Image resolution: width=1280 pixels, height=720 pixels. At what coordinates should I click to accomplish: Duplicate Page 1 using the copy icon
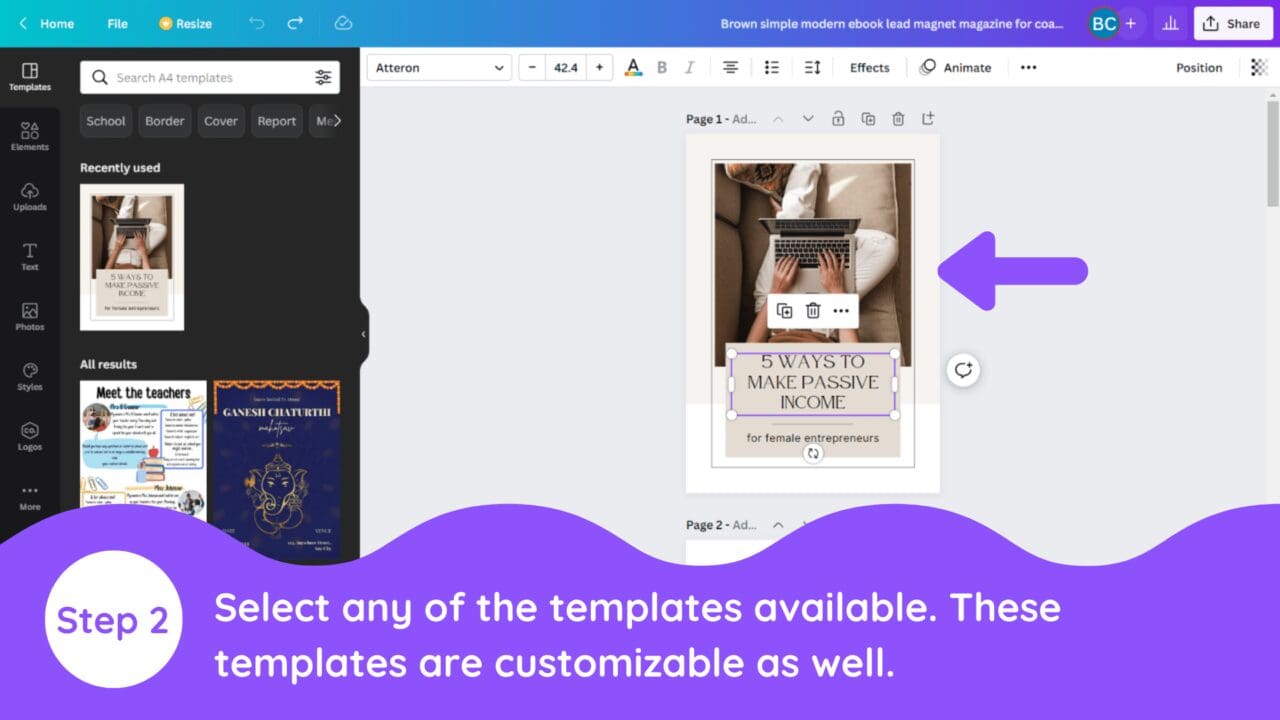868,118
